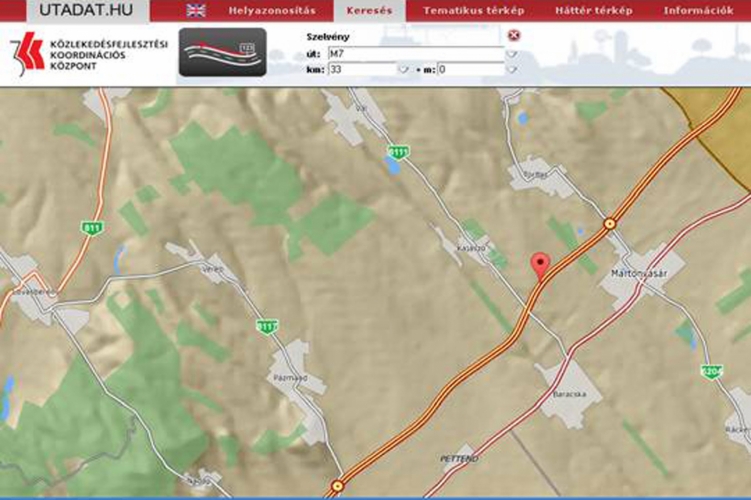Open the Háttér térkép tab
The width and height of the screenshot is (751, 500).
tap(593, 11)
